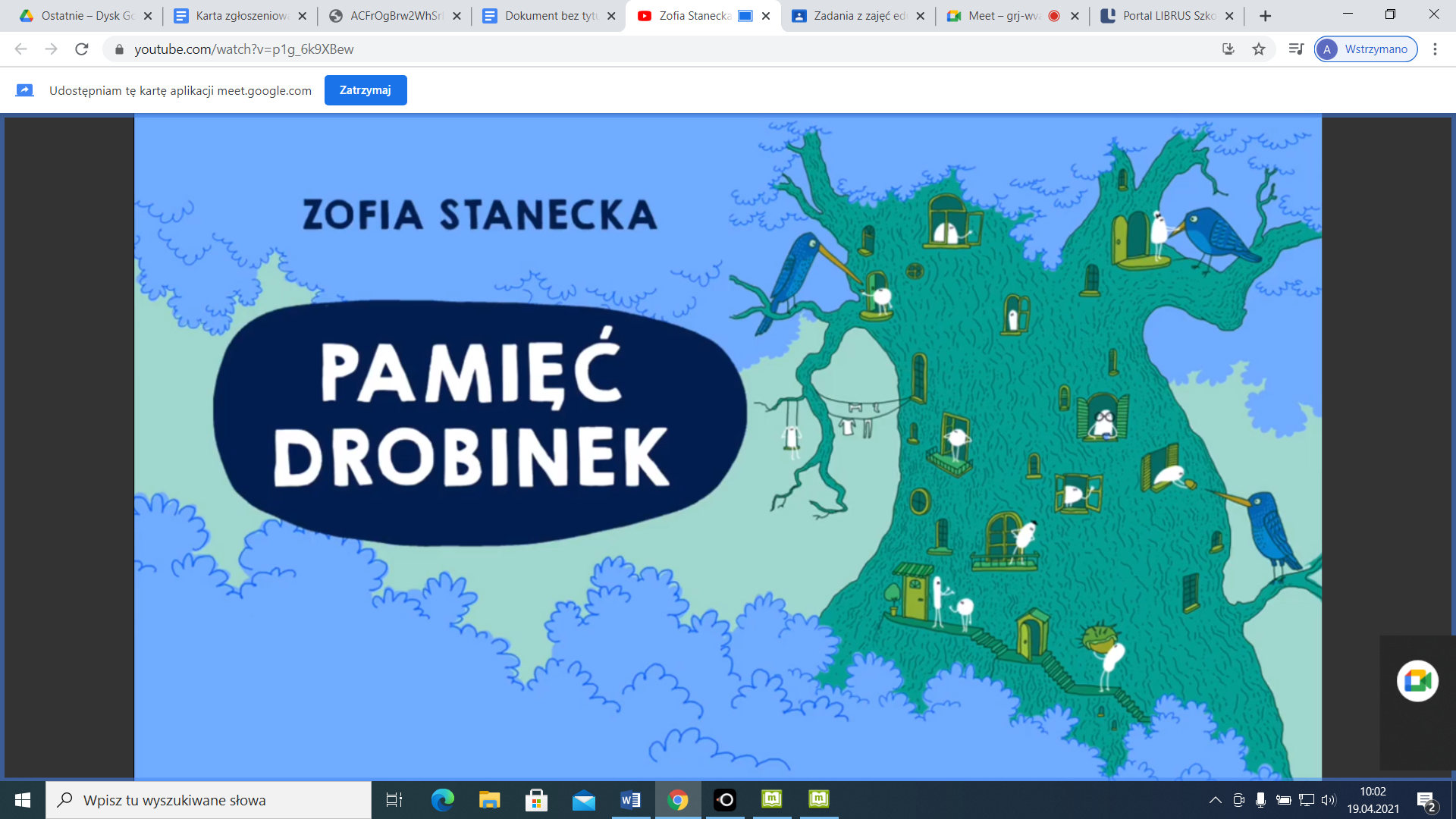Image resolution: width=1456 pixels, height=819 pixels.
Task: Go forward to the next page
Action: point(52,49)
